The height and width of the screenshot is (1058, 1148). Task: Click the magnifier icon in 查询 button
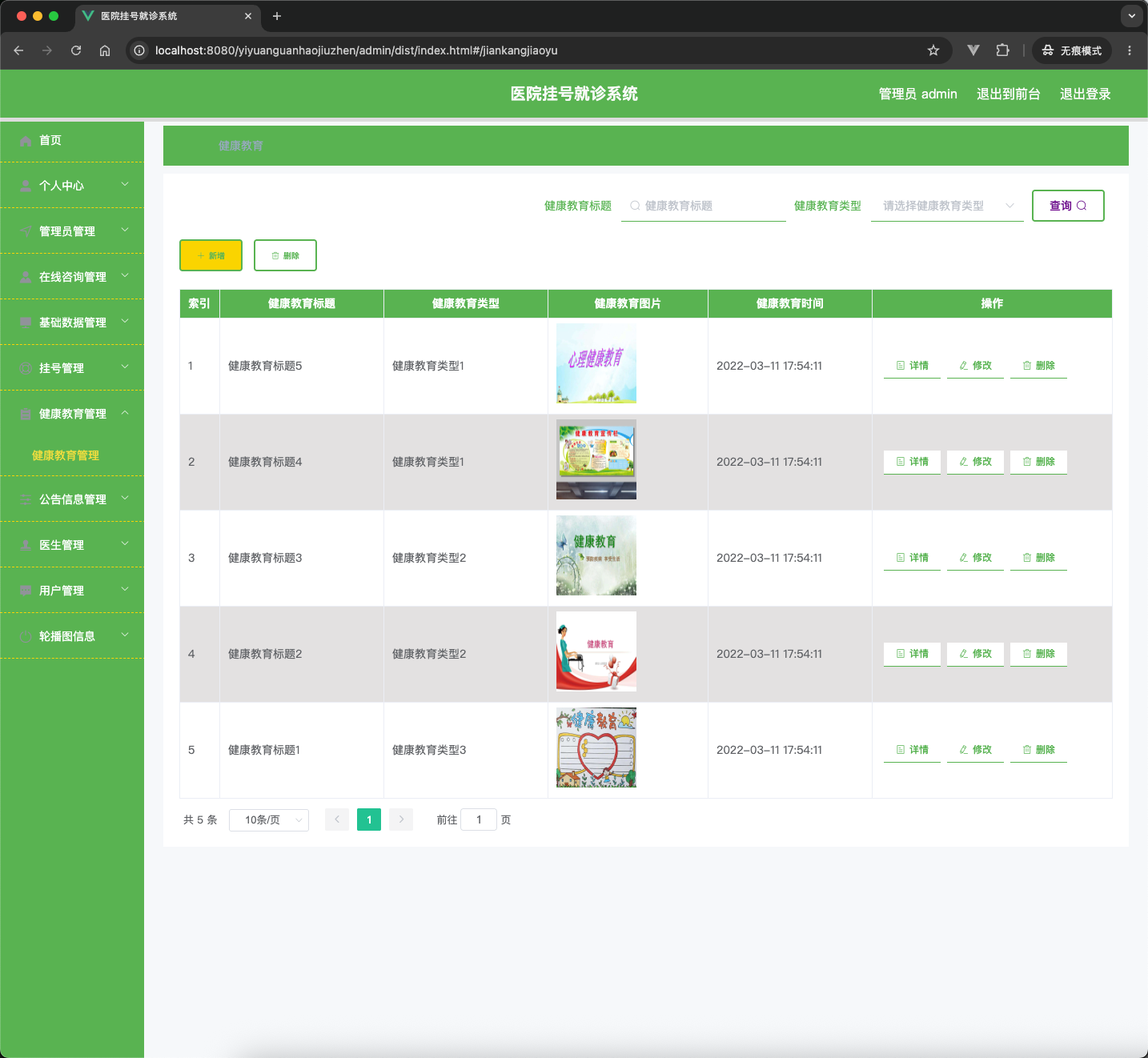[x=1082, y=206]
